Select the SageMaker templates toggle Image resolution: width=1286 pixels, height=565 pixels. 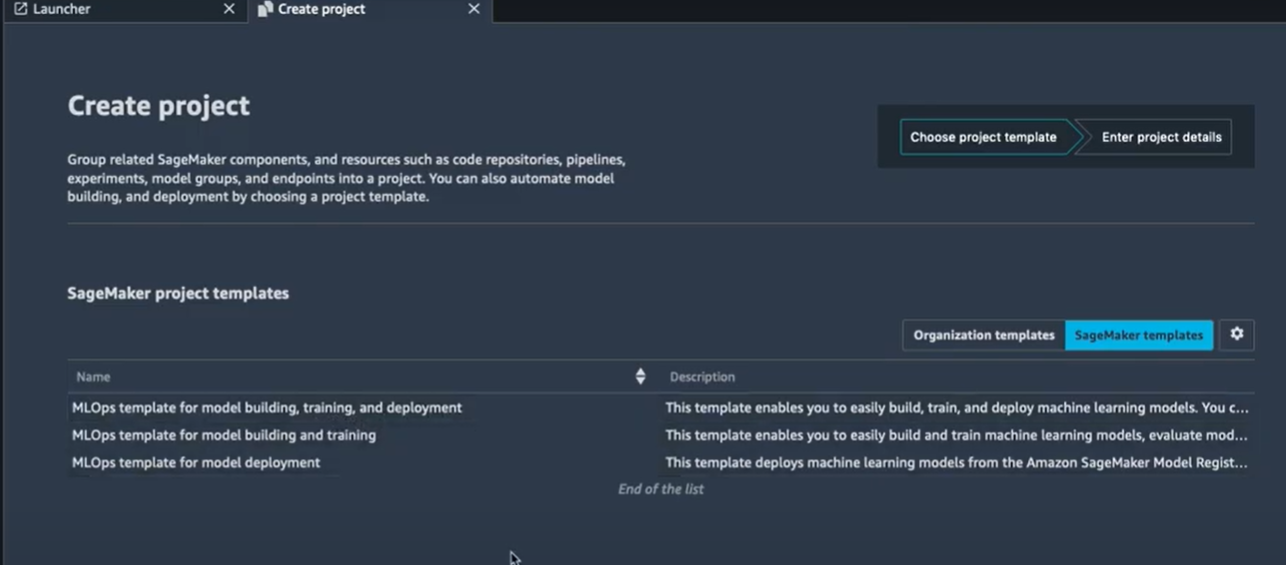[1139, 335]
